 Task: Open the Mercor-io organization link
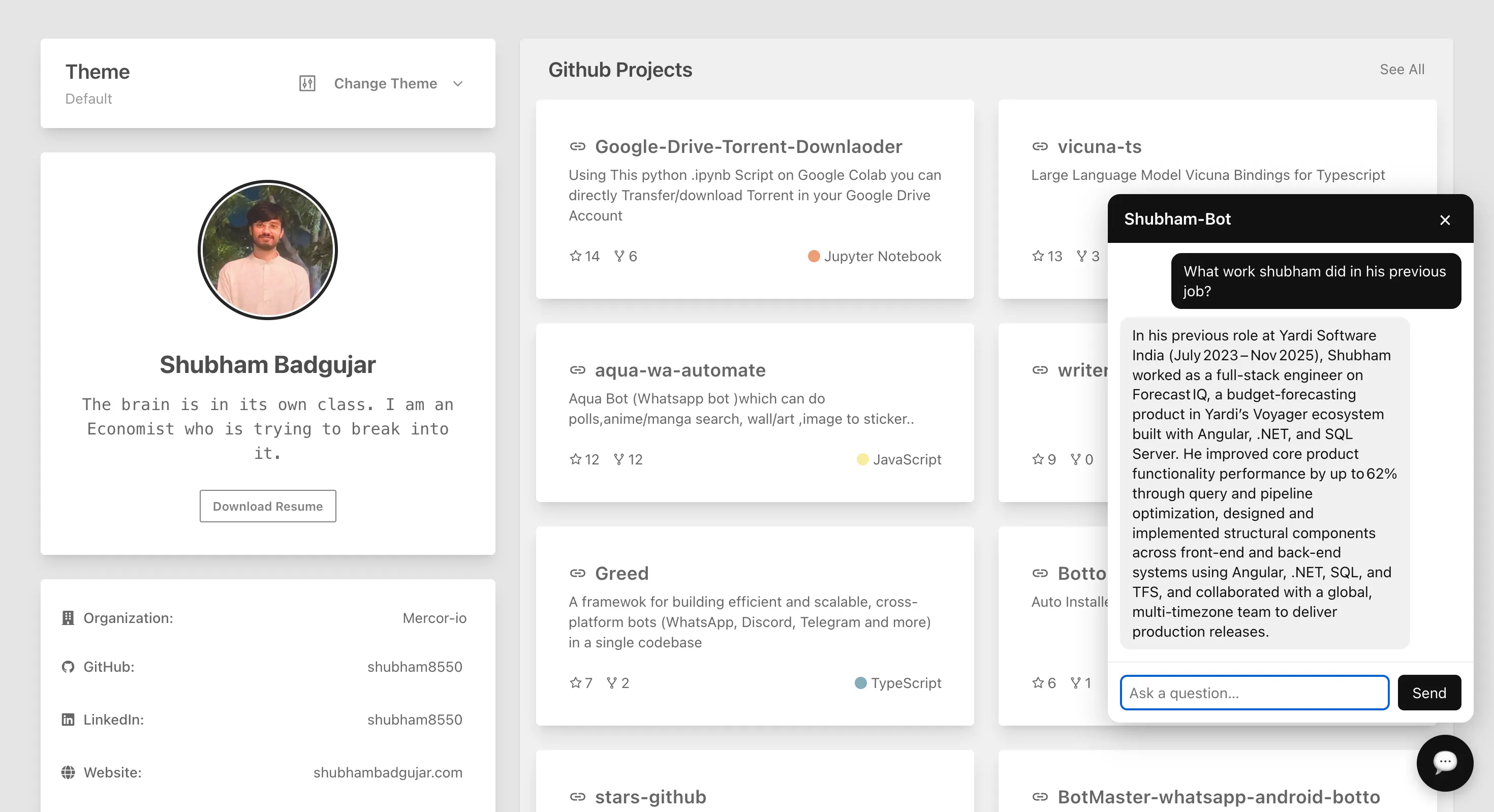pos(434,618)
